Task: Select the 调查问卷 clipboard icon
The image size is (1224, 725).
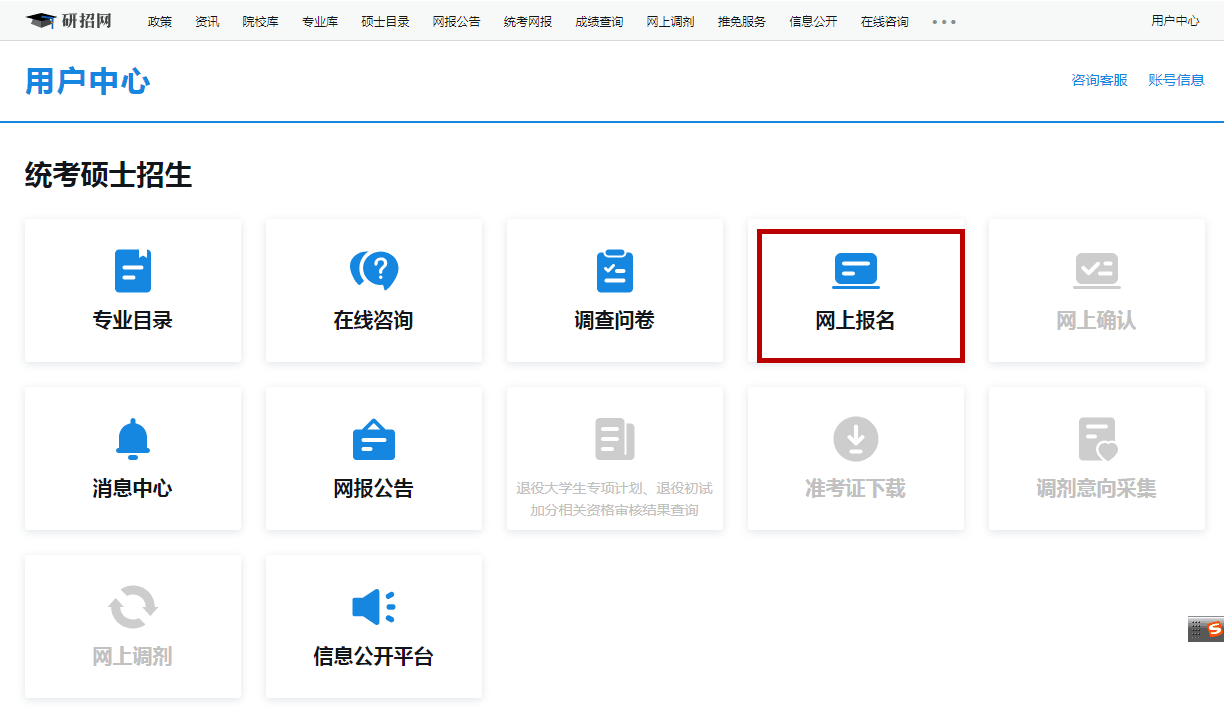Action: coord(615,271)
